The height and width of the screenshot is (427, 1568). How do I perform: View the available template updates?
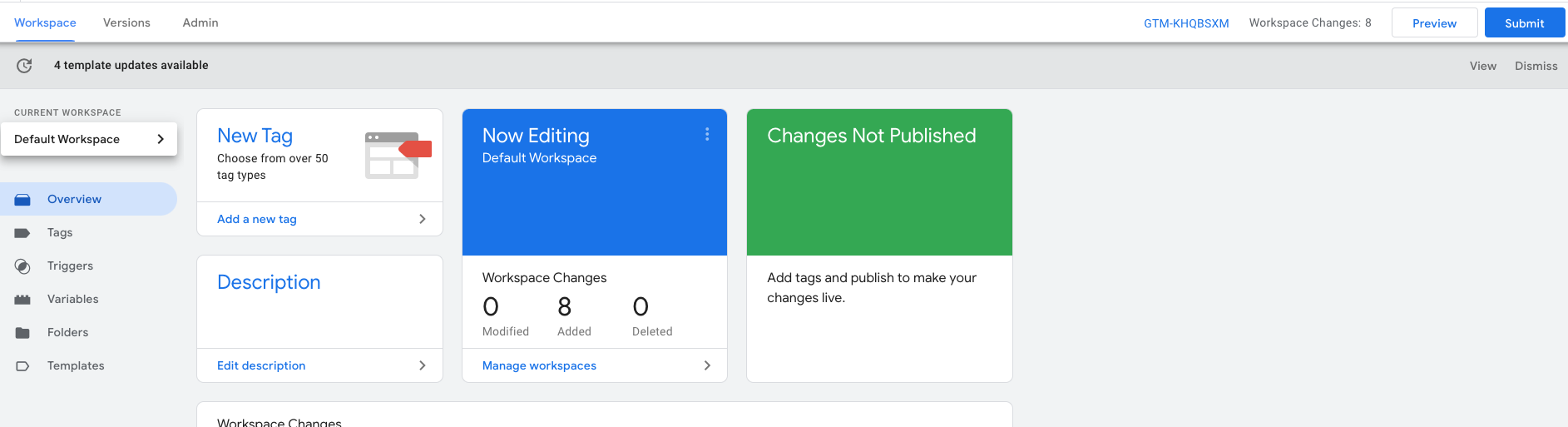pos(1482,66)
